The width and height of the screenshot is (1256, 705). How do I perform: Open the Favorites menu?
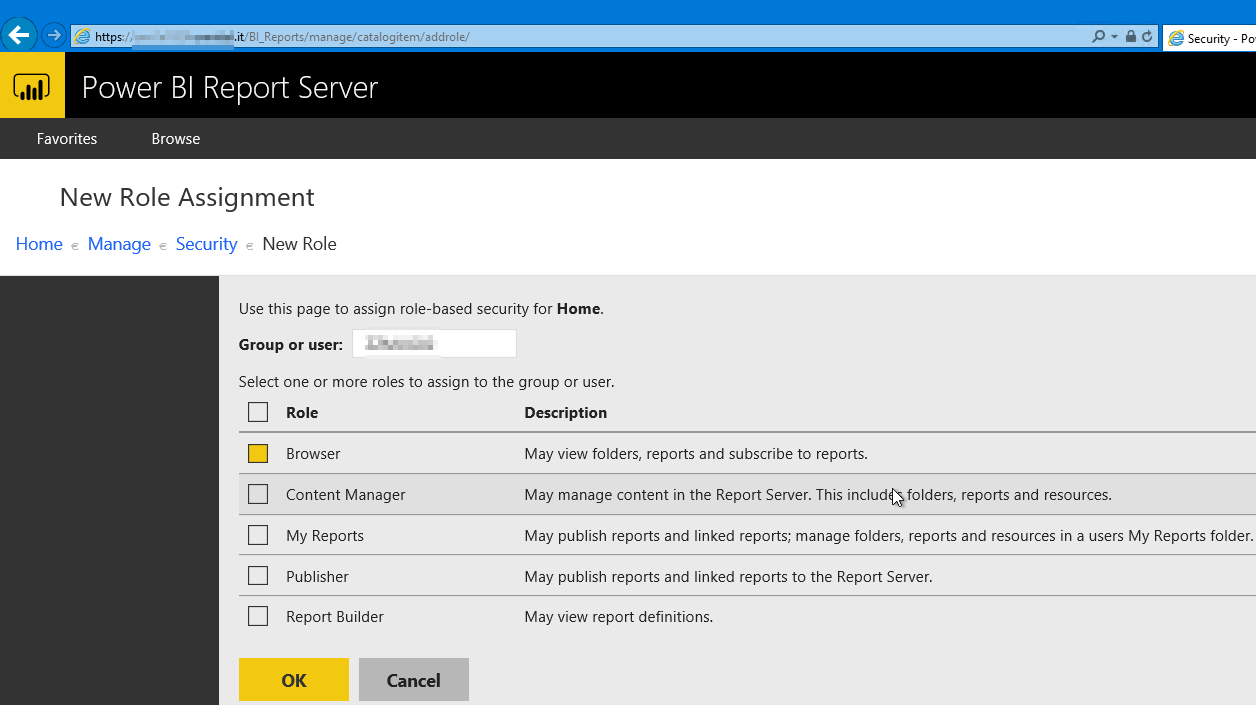coord(66,138)
